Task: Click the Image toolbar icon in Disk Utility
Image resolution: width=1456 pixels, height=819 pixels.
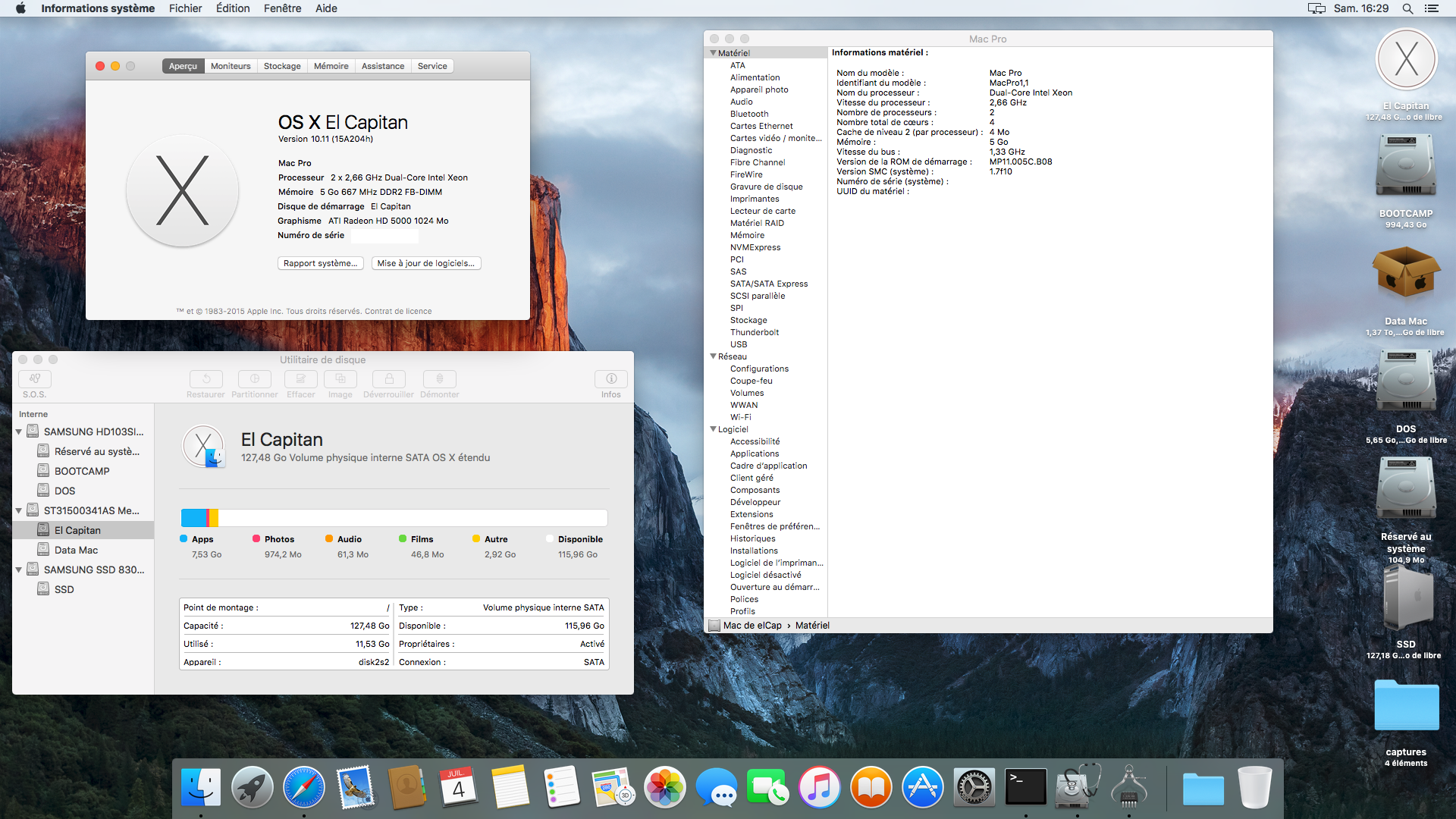Action: [340, 378]
